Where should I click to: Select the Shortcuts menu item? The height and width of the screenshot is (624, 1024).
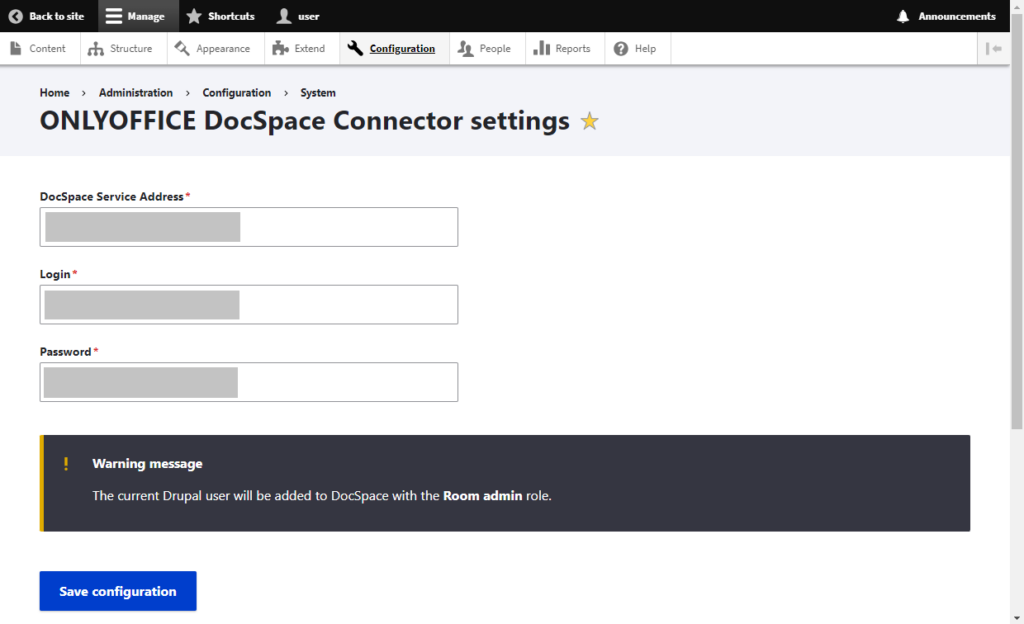pyautogui.click(x=220, y=16)
